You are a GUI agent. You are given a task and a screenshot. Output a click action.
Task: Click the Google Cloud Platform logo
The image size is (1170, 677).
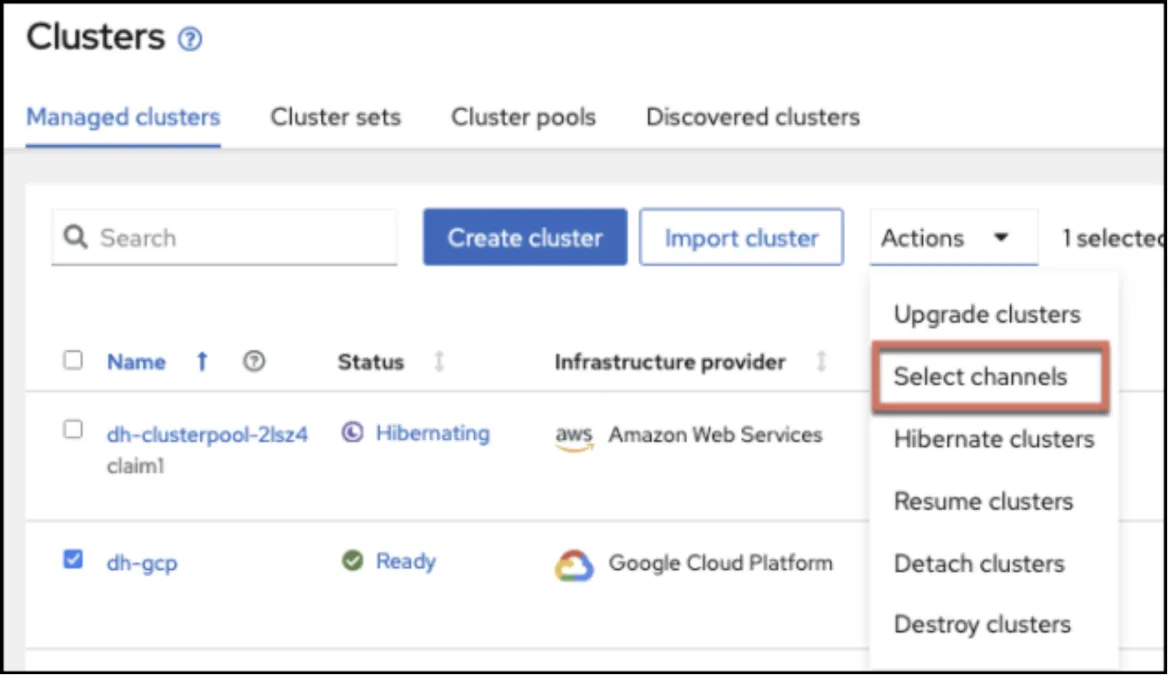pos(575,565)
